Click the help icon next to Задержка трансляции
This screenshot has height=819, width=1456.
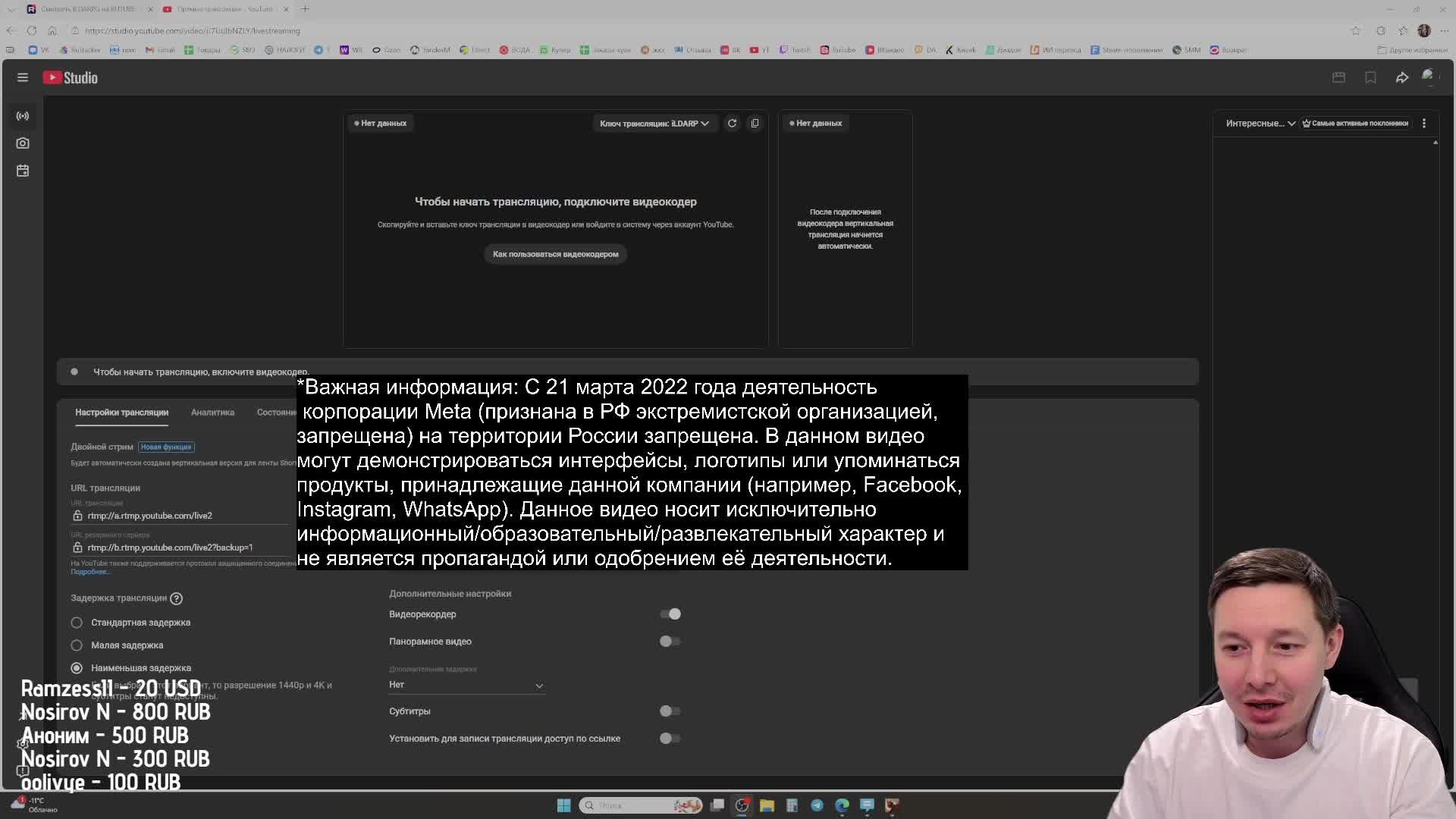(x=176, y=598)
